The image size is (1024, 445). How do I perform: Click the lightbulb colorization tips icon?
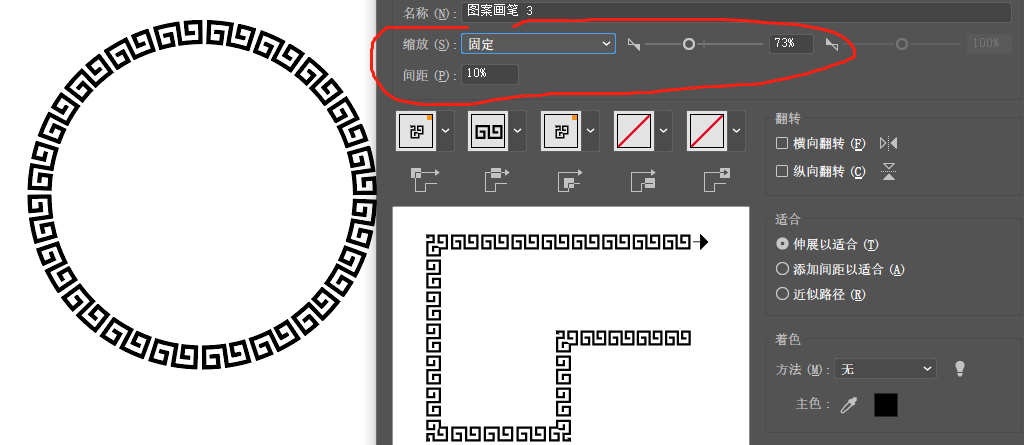pos(959,369)
